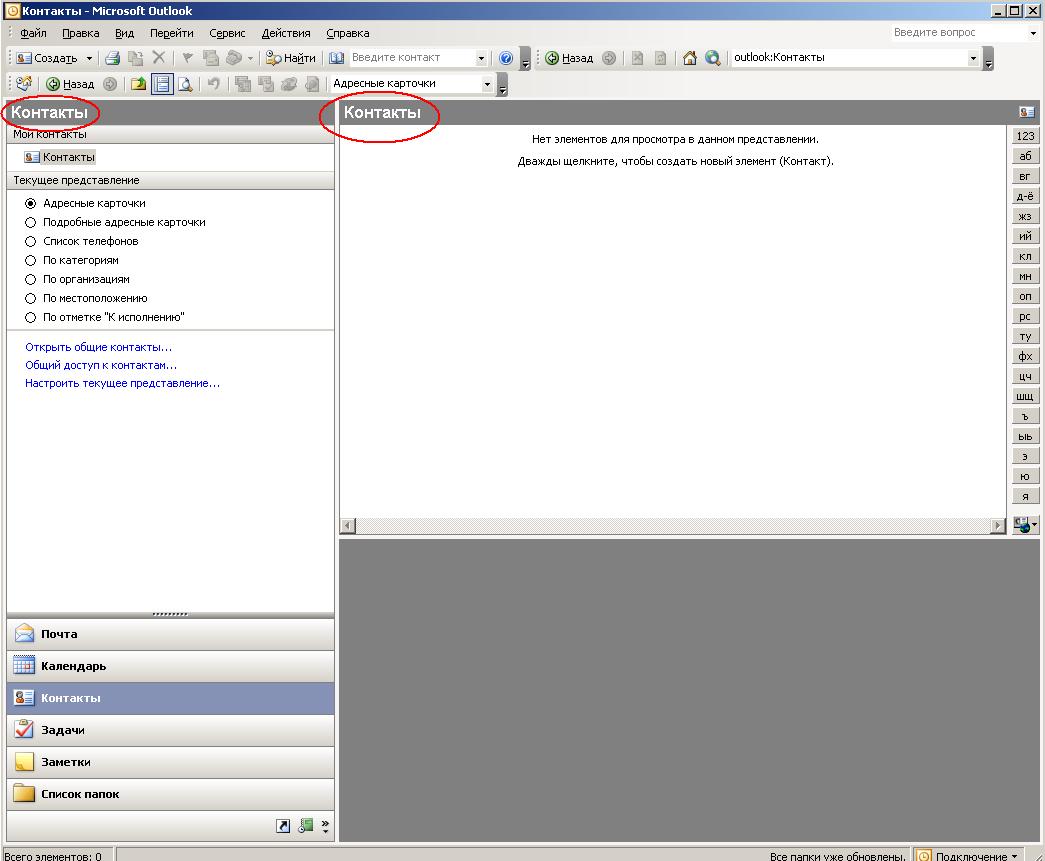Open Заметки in navigation pane
Image resolution: width=1045 pixels, height=861 pixels.
[171, 762]
